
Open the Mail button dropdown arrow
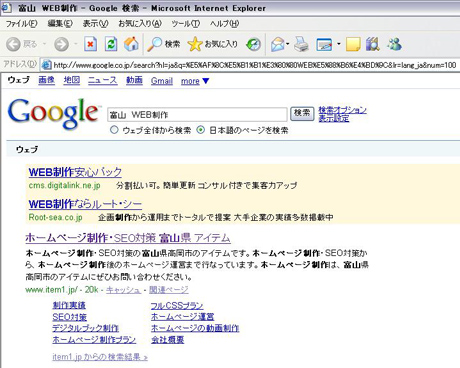coord(287,44)
